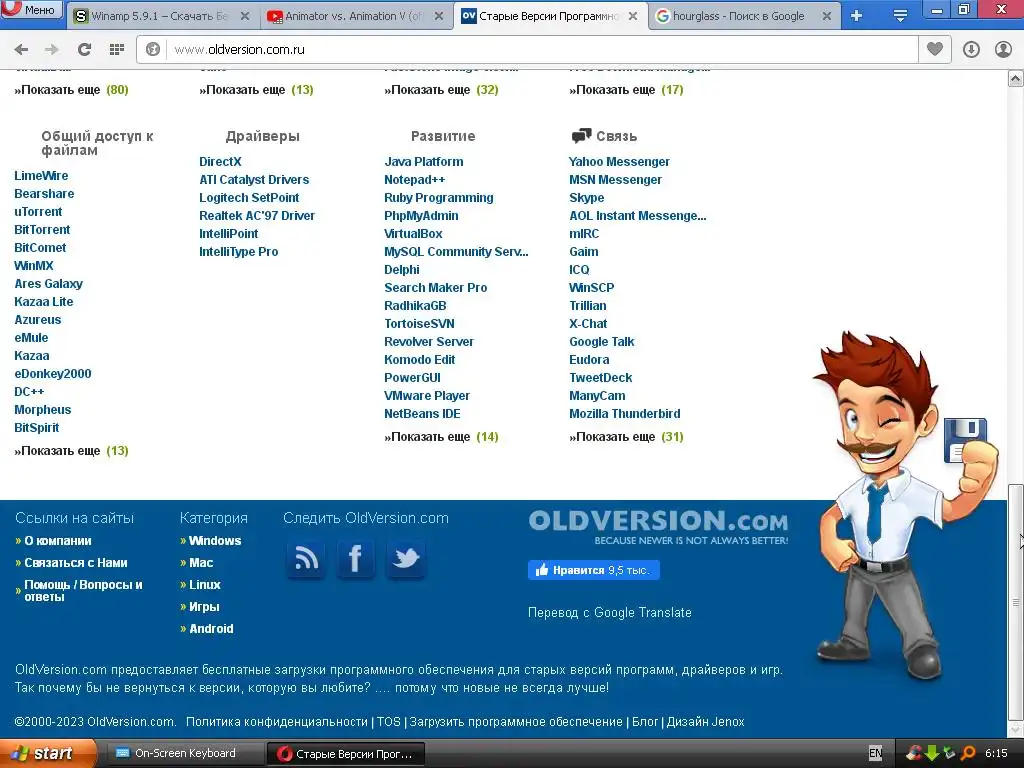Open О компании footer link
The image size is (1024, 768).
57,541
